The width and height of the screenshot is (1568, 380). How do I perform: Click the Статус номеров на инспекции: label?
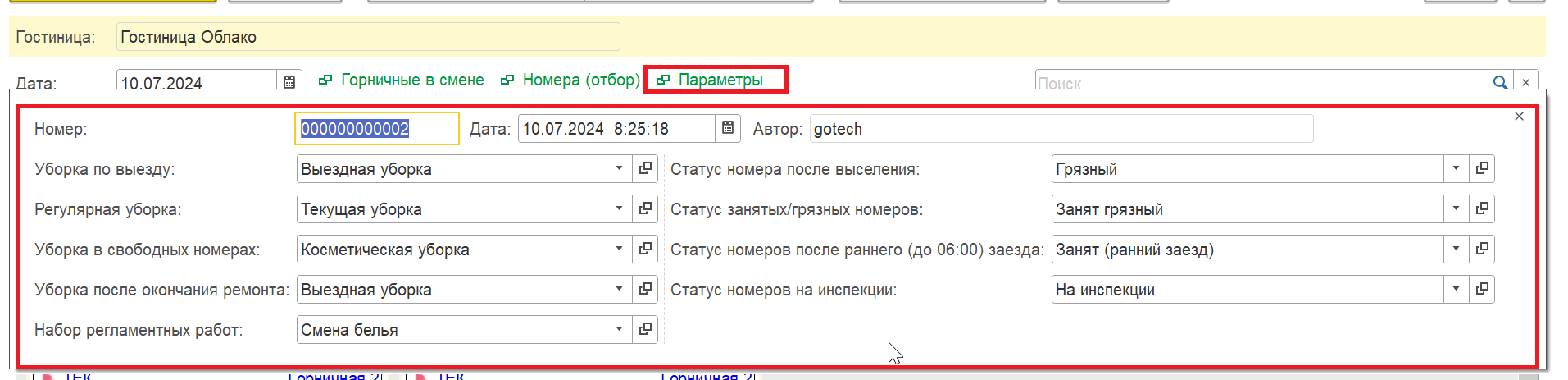(x=784, y=290)
